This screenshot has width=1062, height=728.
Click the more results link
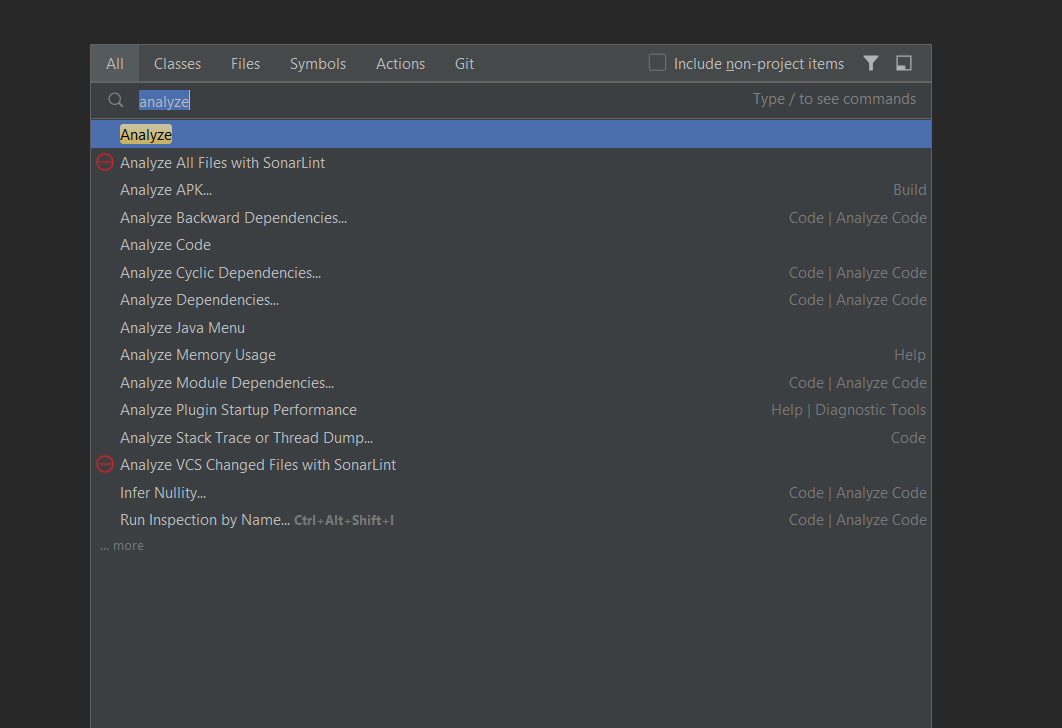point(121,545)
